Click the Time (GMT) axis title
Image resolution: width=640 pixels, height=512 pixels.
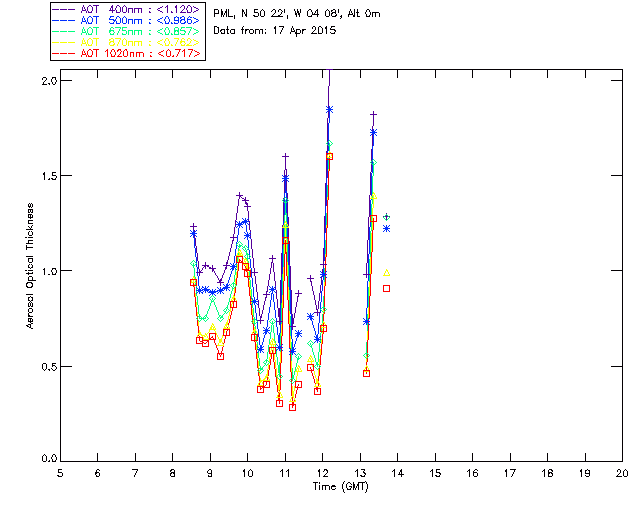tap(341, 487)
